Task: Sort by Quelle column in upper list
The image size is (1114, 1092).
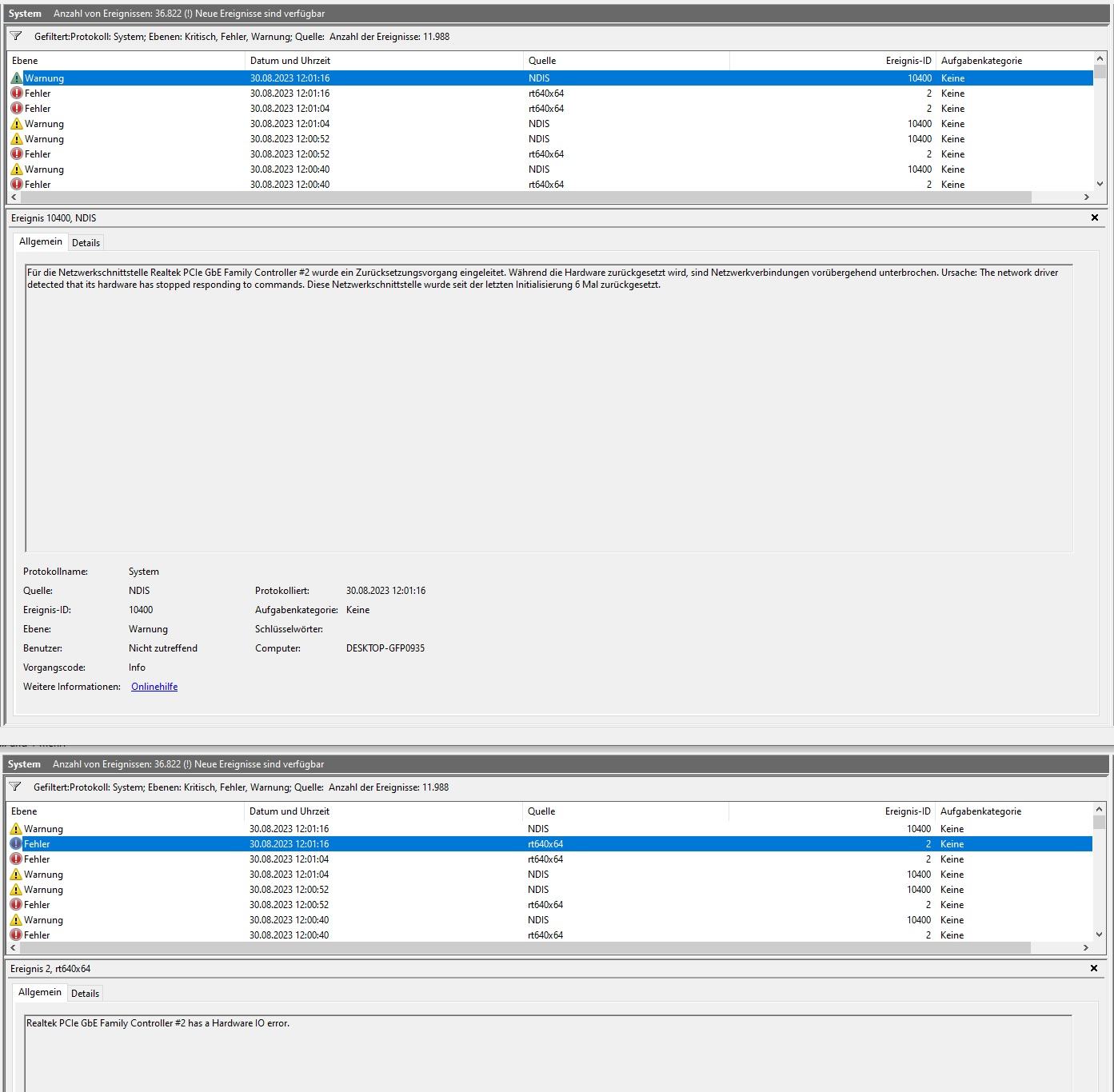Action: click(627, 61)
